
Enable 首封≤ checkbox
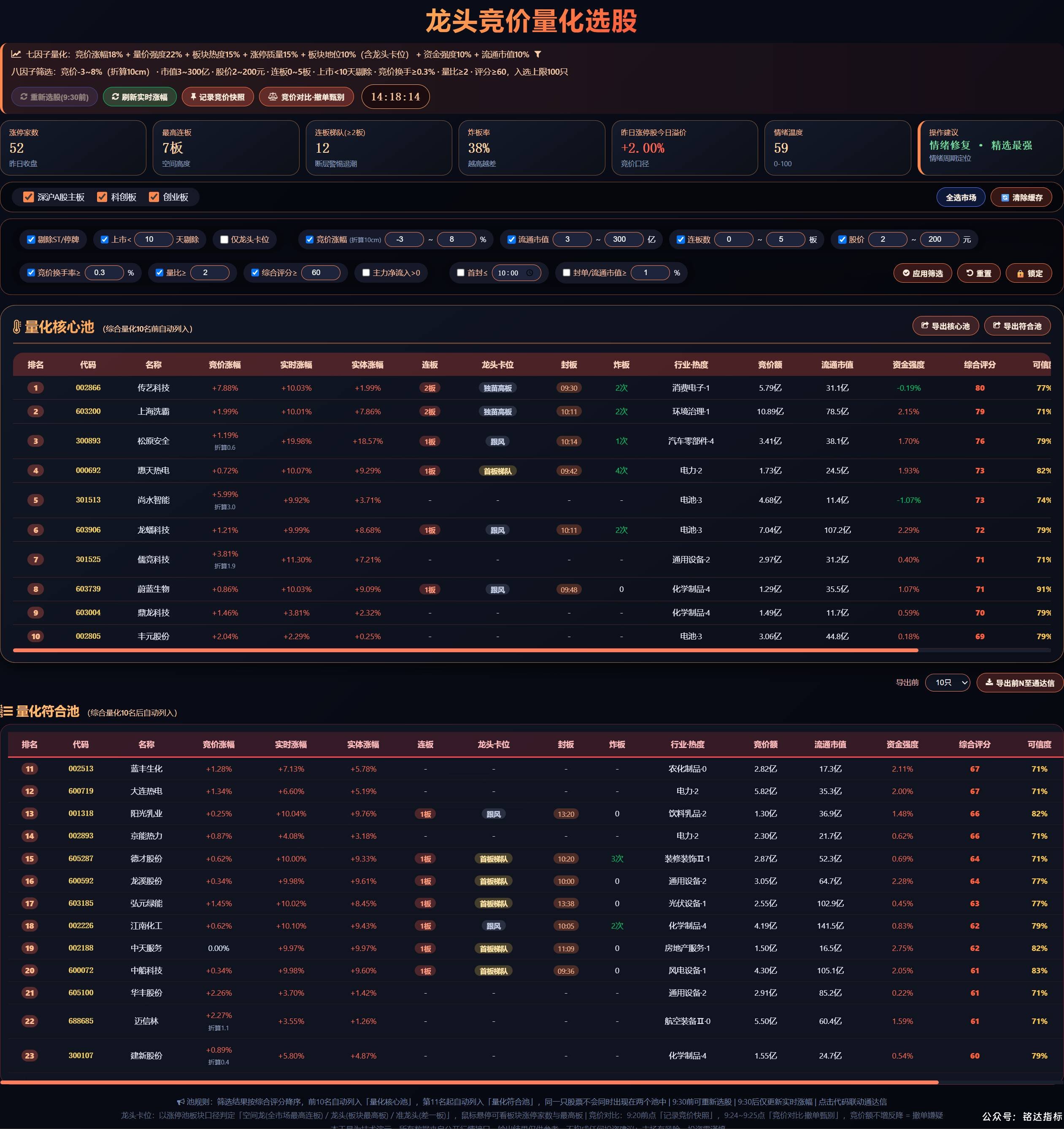[x=460, y=273]
